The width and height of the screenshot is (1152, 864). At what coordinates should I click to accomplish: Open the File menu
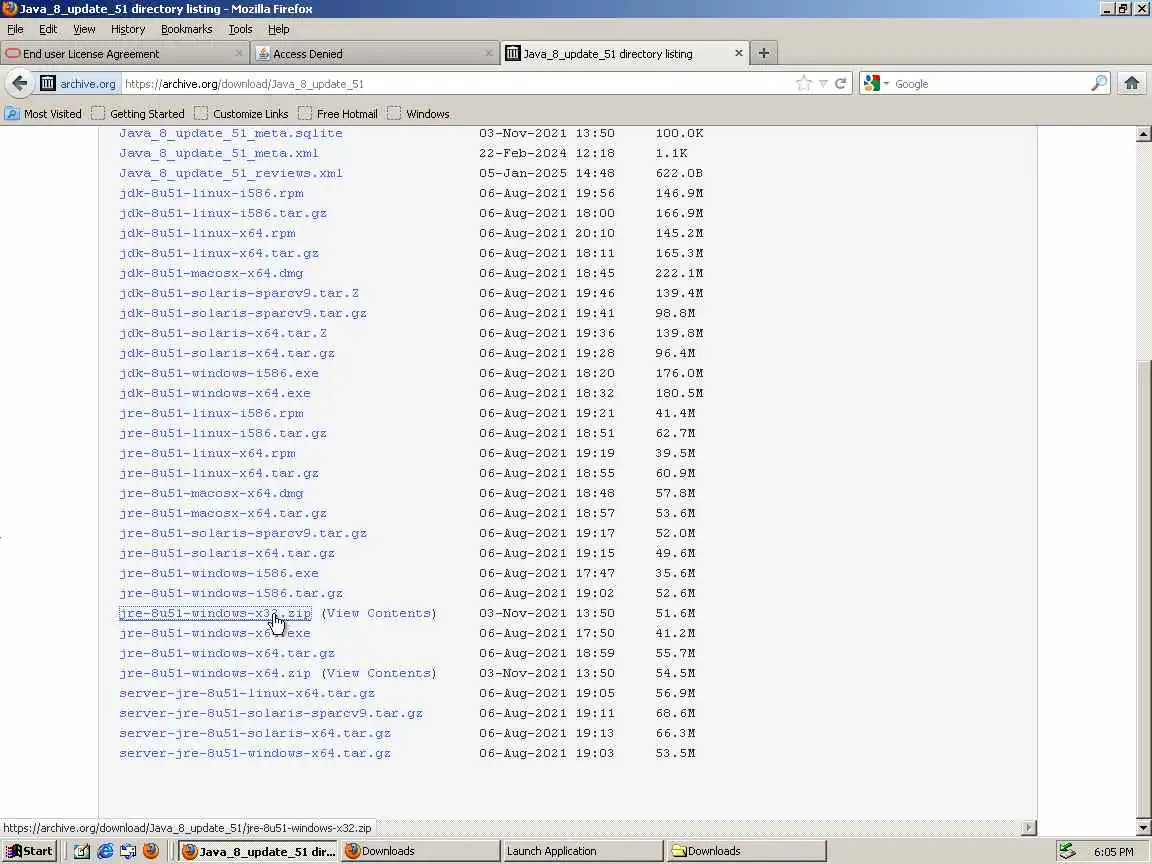tap(15, 29)
